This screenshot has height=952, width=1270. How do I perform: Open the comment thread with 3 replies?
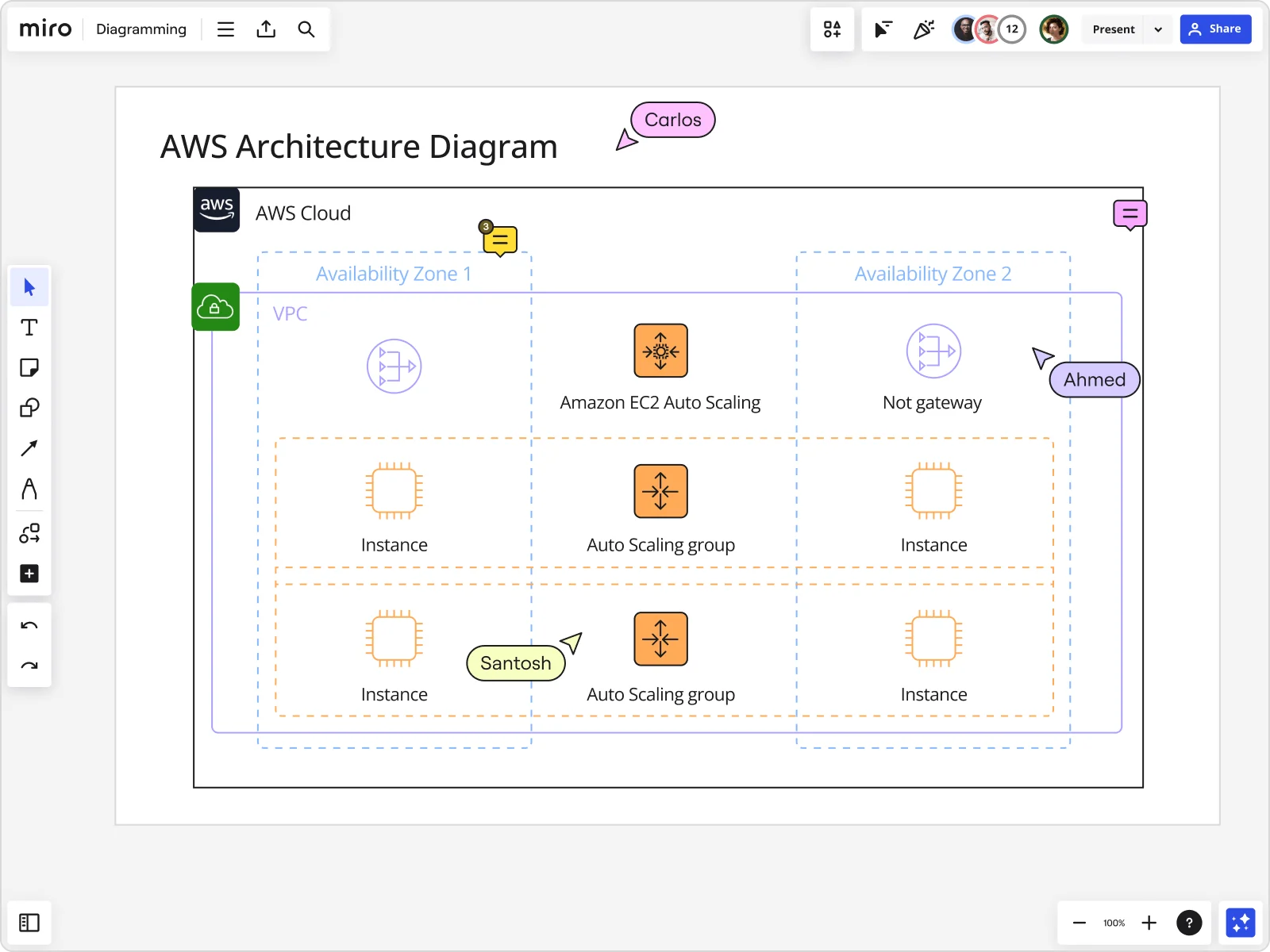click(500, 240)
